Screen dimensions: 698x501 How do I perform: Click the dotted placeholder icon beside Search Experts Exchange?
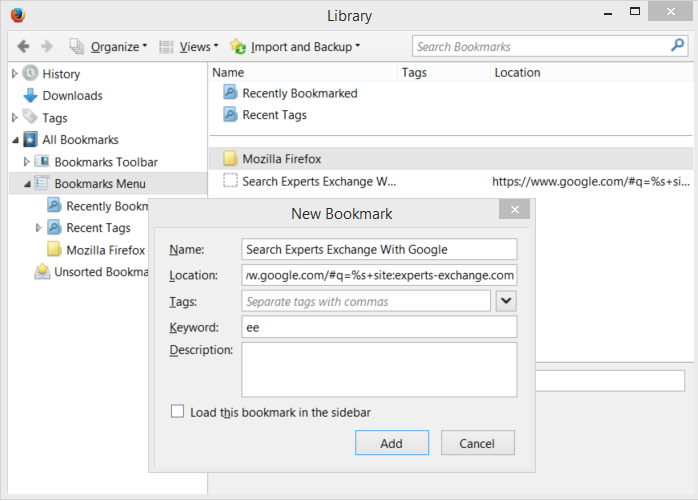tap(230, 180)
